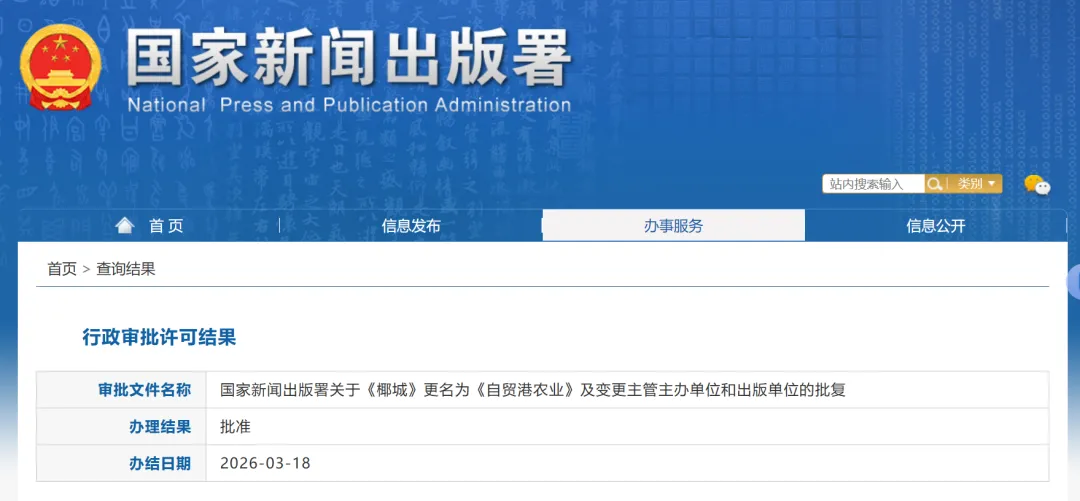Click the 办理结果 label cell
This screenshot has width=1080, height=501.
coord(121,427)
